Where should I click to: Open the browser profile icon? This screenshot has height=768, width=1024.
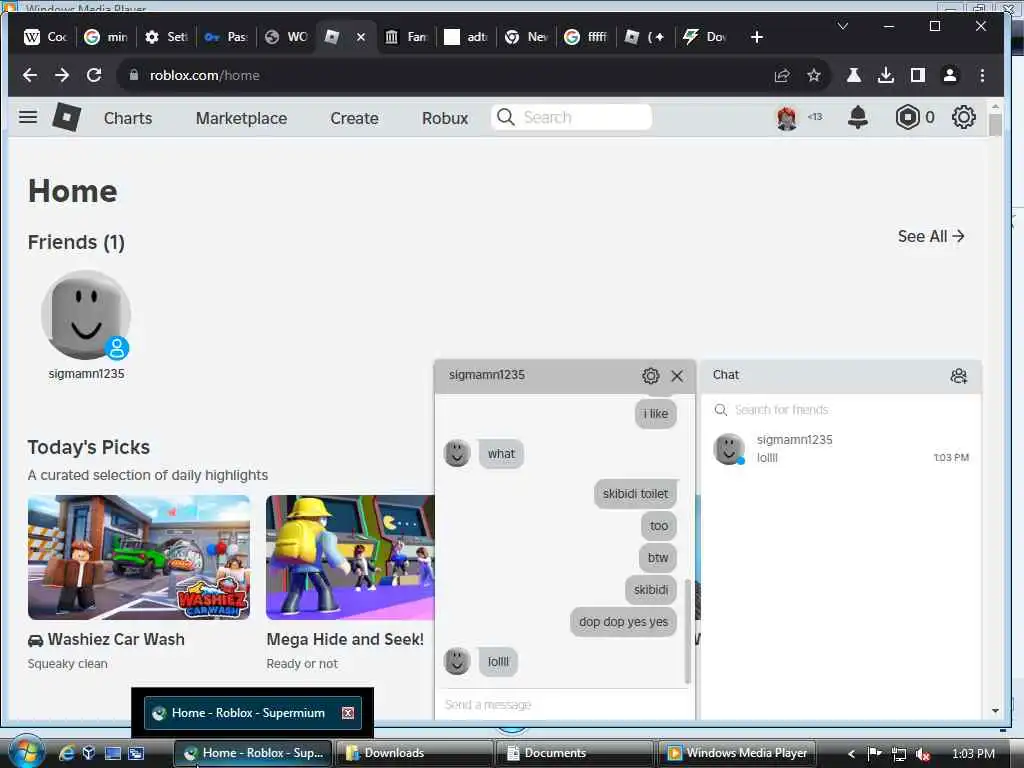(950, 75)
